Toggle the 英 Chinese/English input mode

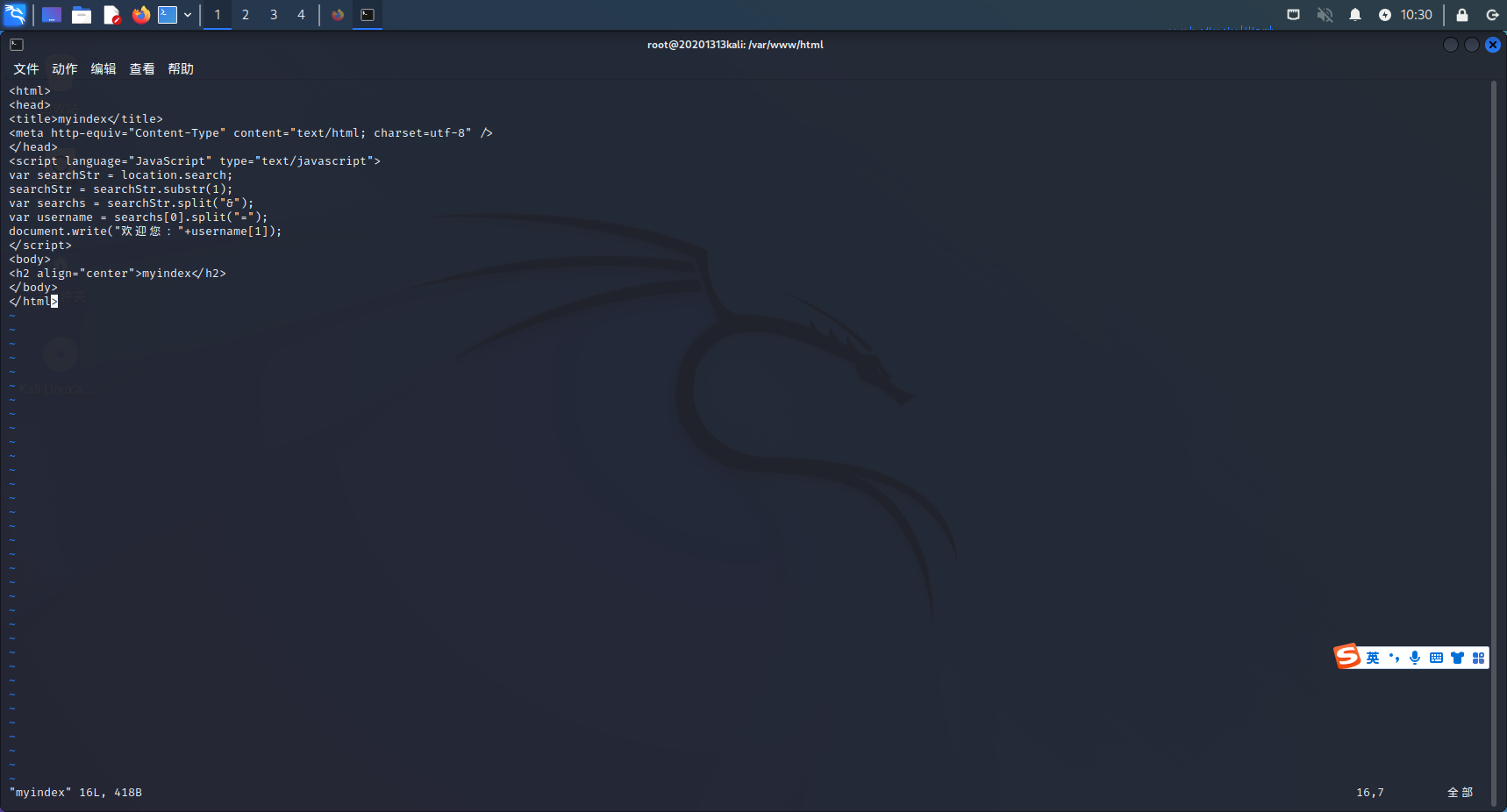pos(1373,658)
